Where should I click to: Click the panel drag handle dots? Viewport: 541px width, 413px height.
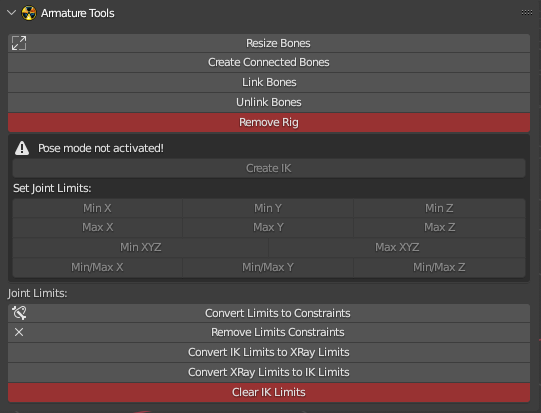click(x=527, y=13)
